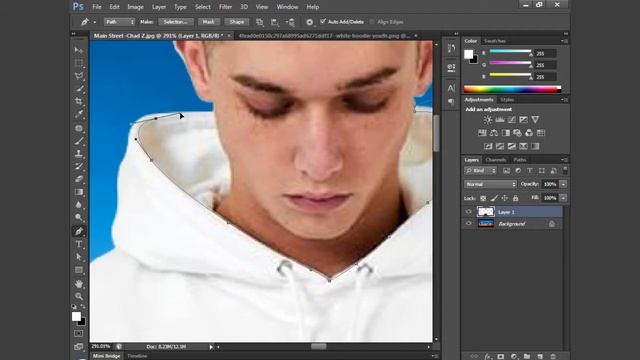Open the Layers panel flyout menu
This screenshot has width=640, height=360.
point(565,160)
